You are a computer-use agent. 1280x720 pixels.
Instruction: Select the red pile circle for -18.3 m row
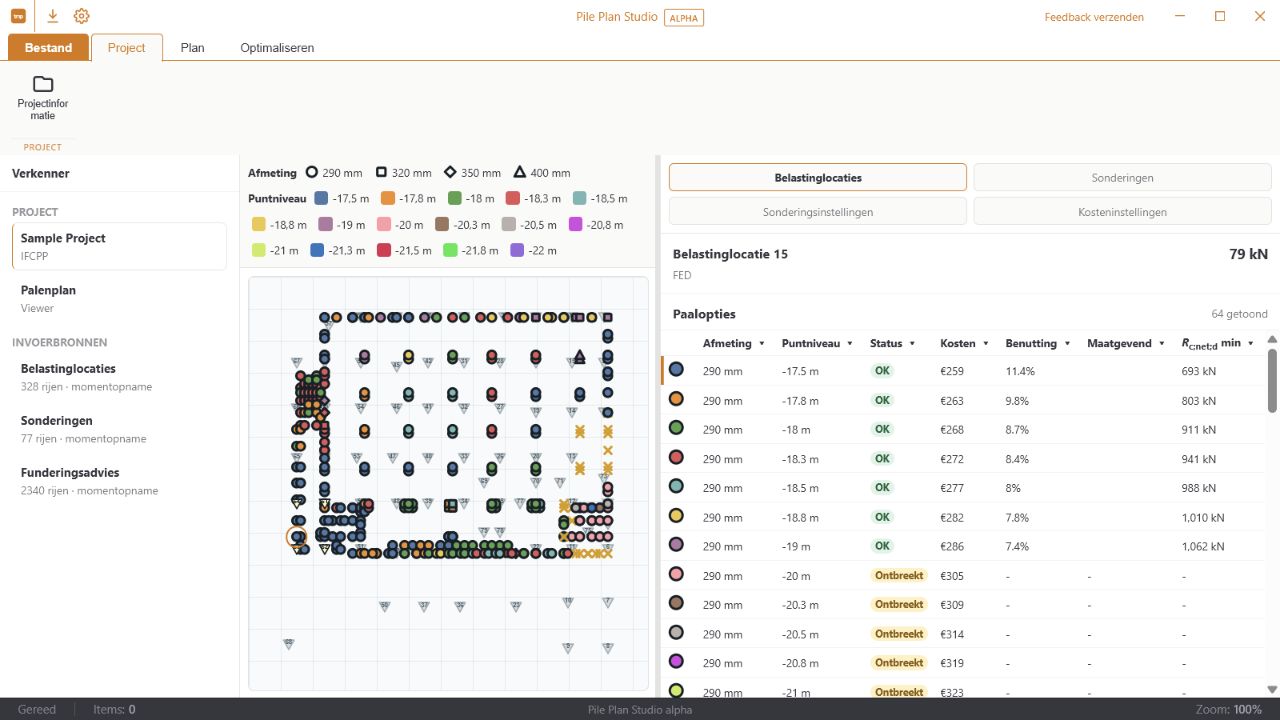[x=676, y=458]
